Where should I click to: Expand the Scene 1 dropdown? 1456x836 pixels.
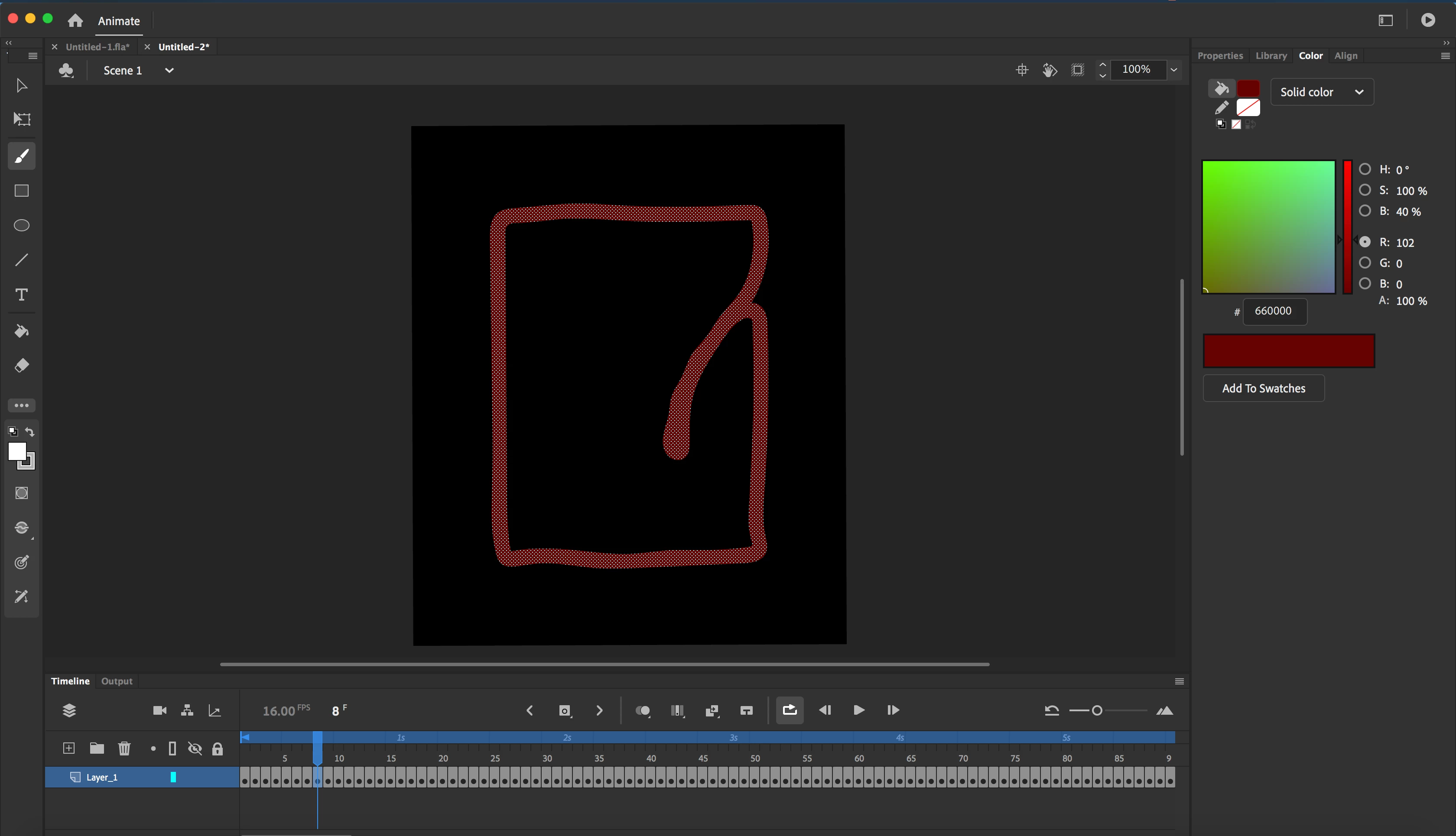tap(169, 70)
